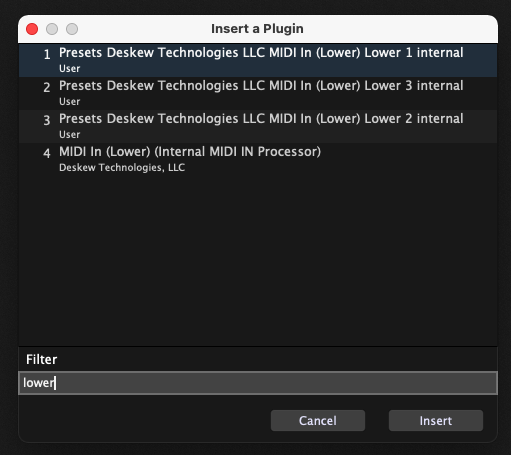This screenshot has width=511, height=455.
Task: Click the Cancel button
Action: pyautogui.click(x=318, y=421)
